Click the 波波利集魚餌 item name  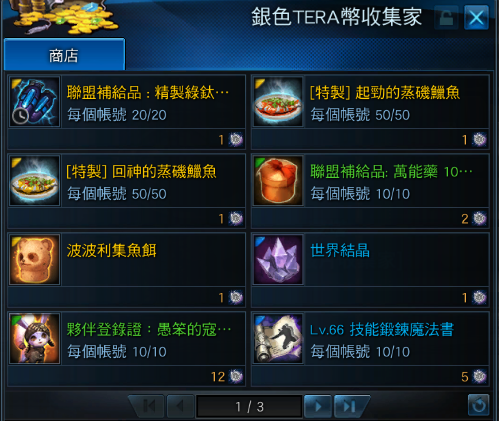tap(111, 251)
